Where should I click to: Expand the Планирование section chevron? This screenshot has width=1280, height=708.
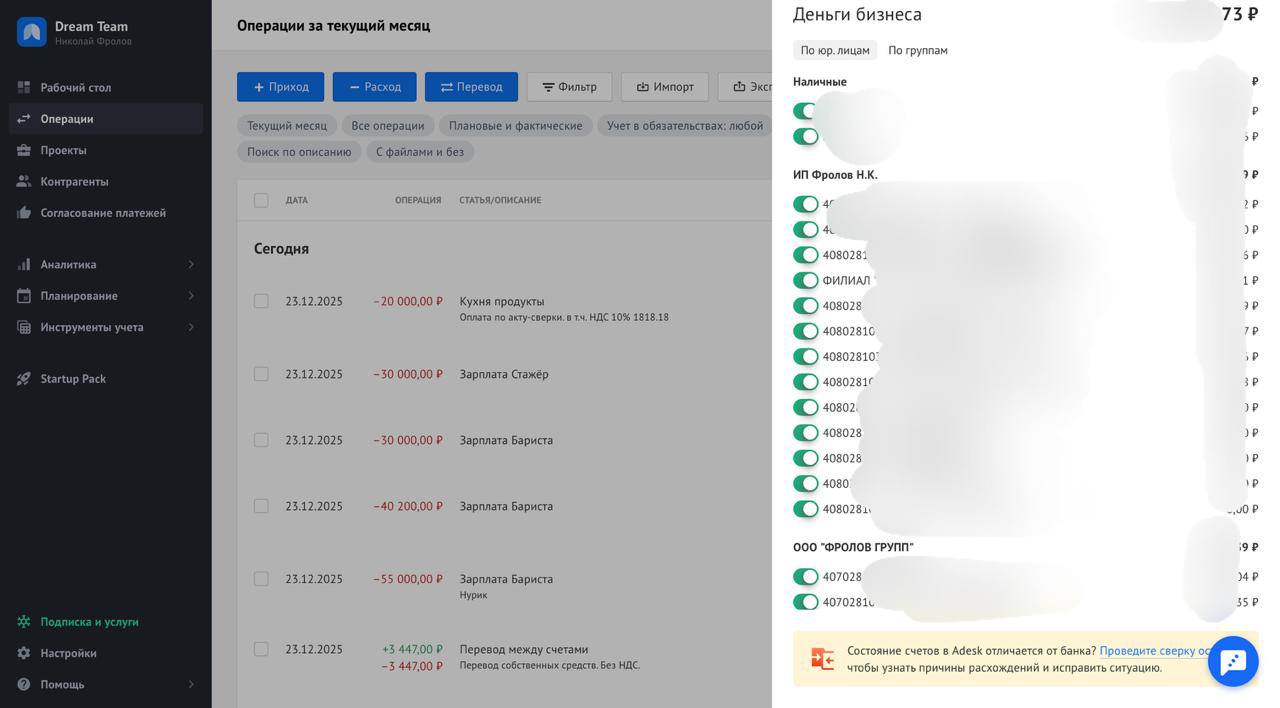tap(190, 296)
